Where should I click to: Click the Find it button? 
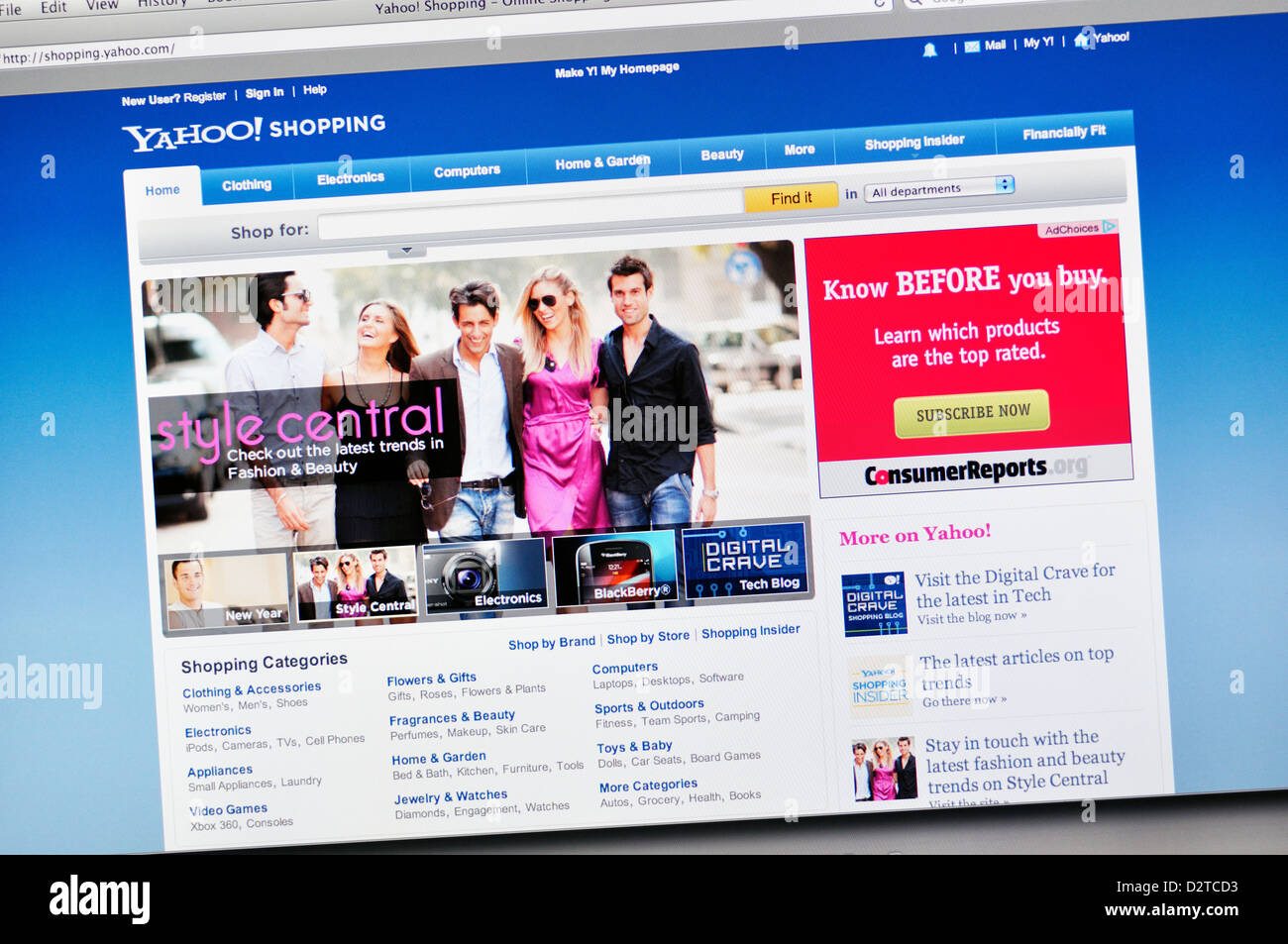(791, 198)
